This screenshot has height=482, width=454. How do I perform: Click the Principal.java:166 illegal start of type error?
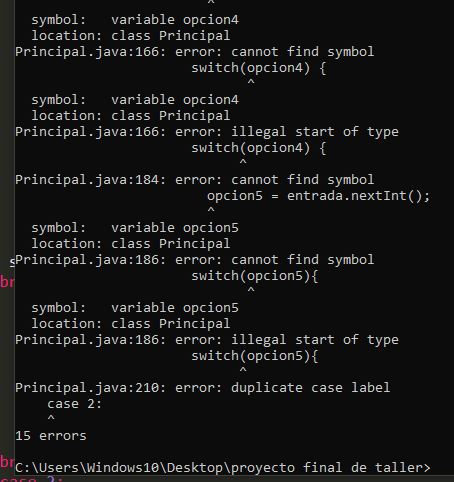tap(207, 132)
